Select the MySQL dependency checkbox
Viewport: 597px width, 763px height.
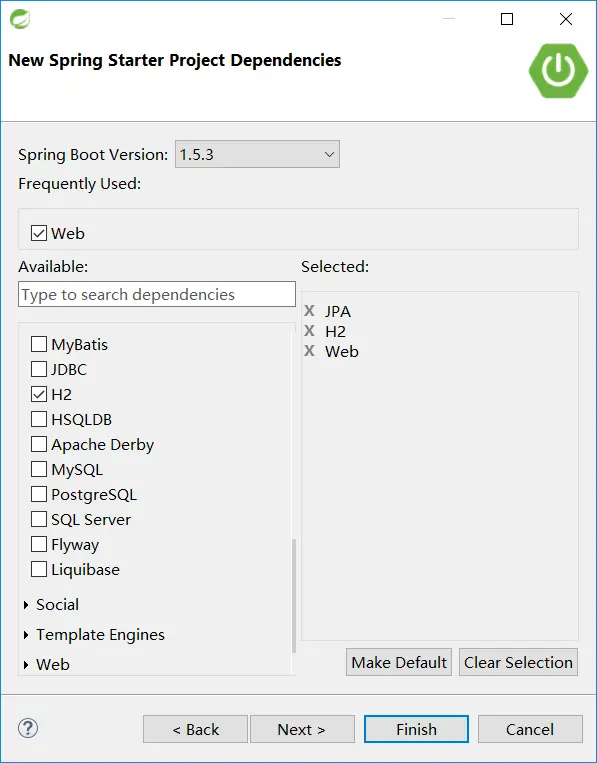pyautogui.click(x=39, y=469)
